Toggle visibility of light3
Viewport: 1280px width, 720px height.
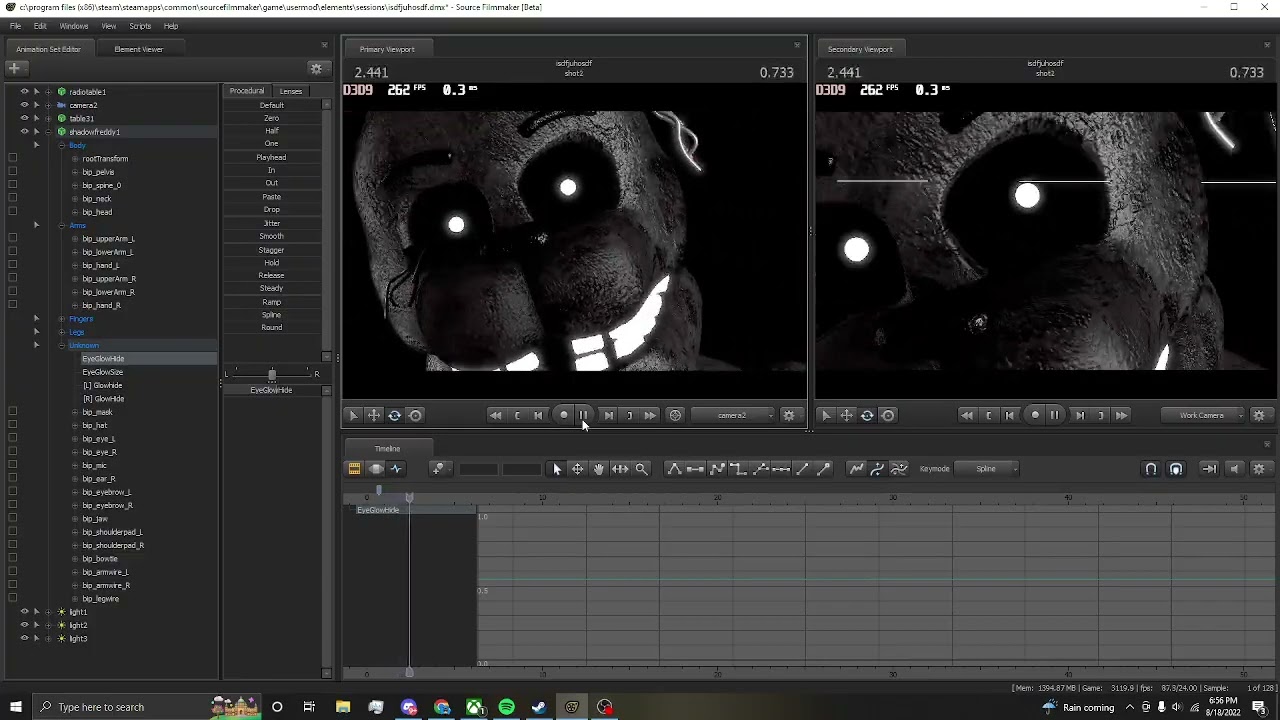point(25,638)
